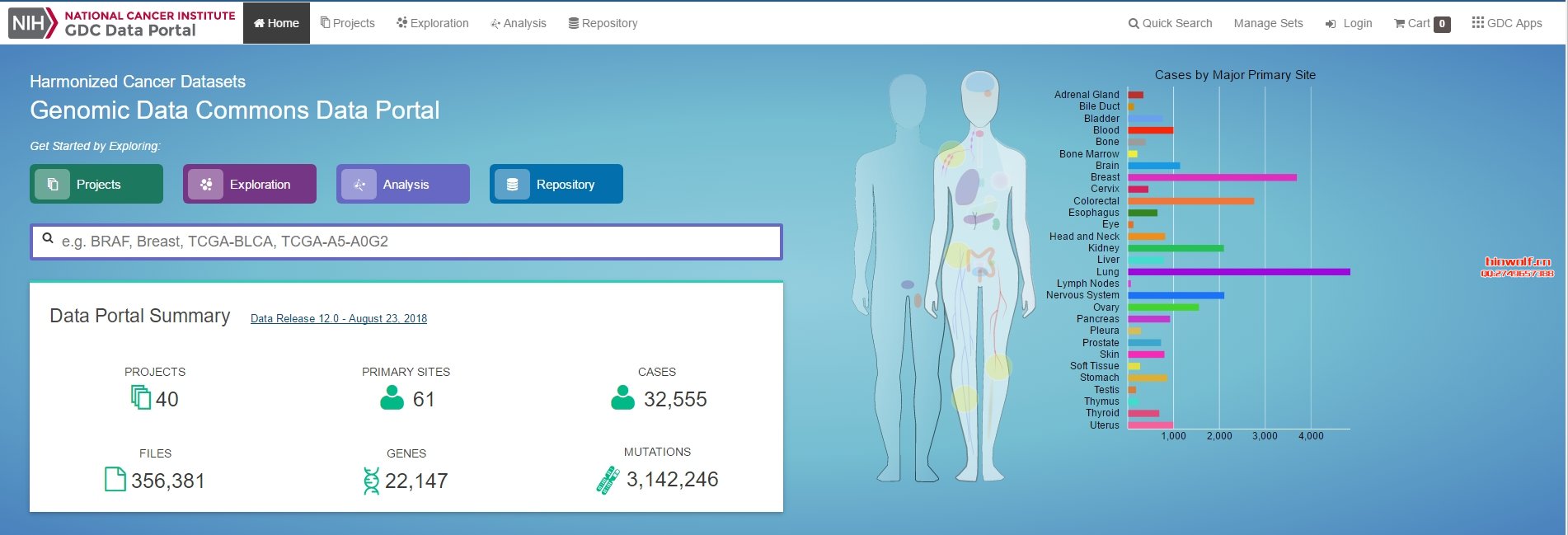The height and width of the screenshot is (535, 1568).
Task: Click the Mutations count 3,142,246
Action: 673,479
